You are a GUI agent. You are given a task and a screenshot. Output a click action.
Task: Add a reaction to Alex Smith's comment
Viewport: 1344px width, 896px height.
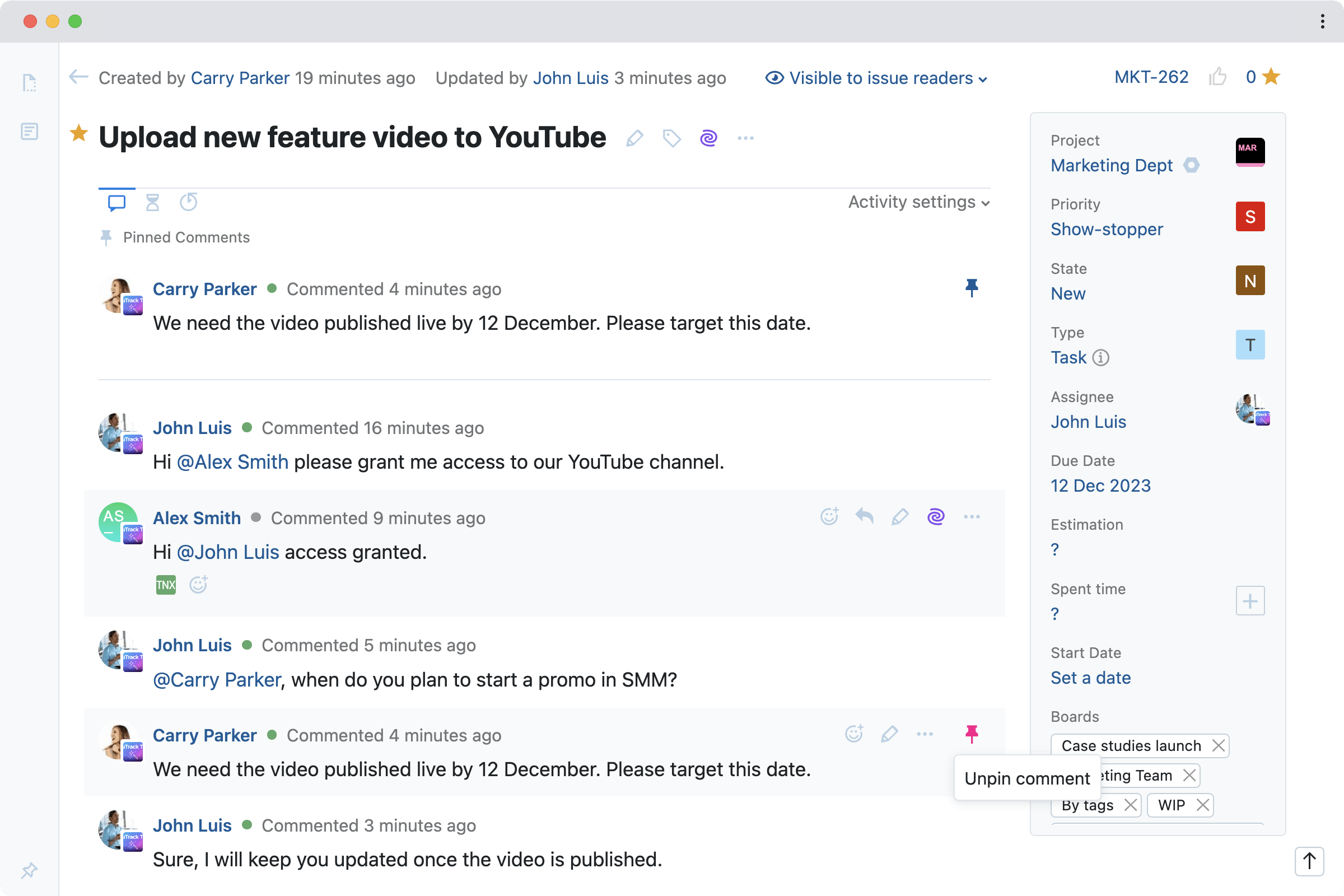[830, 516]
